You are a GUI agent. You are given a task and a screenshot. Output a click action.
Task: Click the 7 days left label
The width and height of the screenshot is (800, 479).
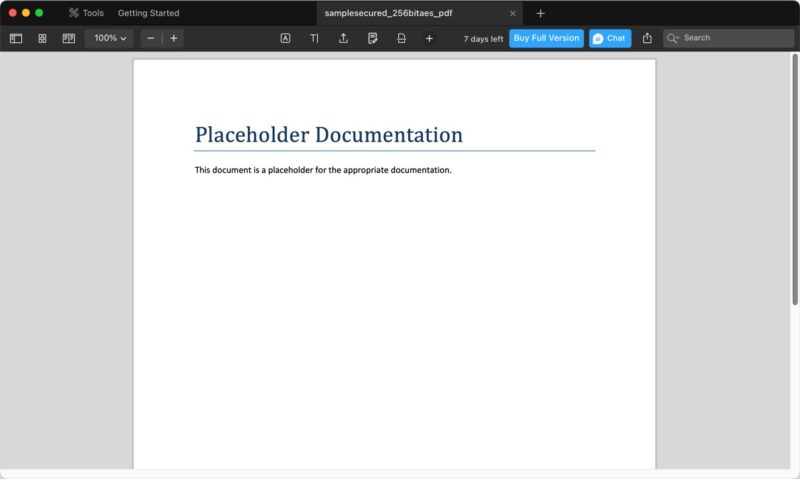483,39
